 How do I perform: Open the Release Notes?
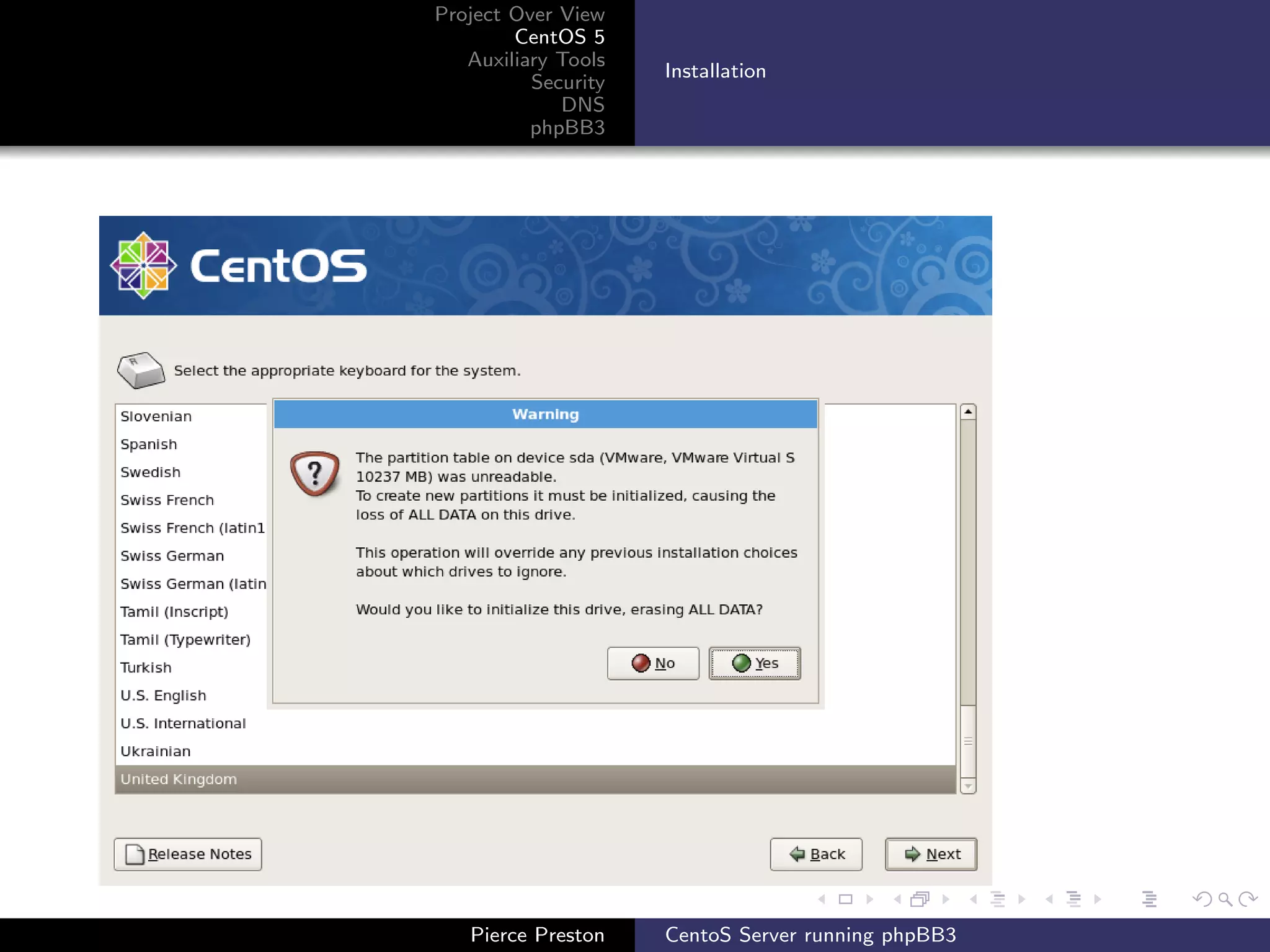pyautogui.click(x=188, y=854)
